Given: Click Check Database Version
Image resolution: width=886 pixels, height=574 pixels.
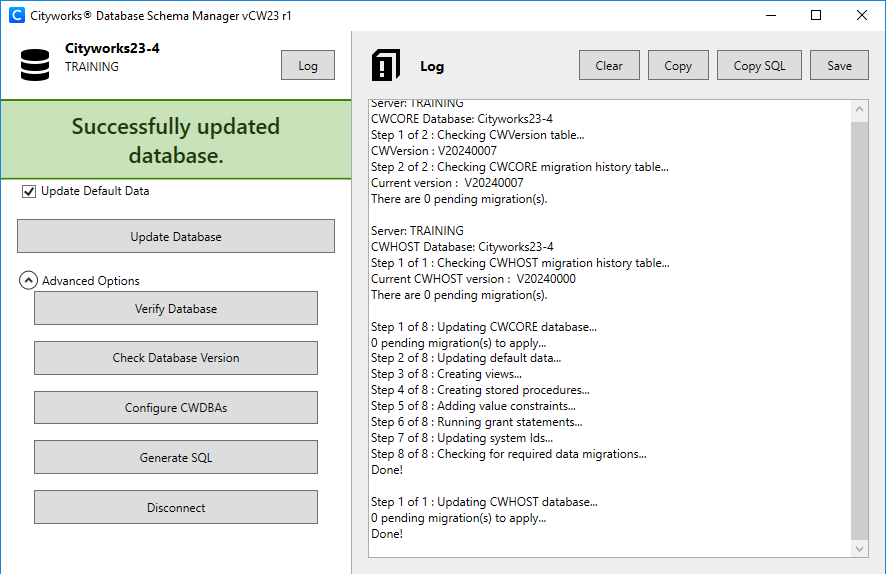Looking at the screenshot, I should click(176, 358).
